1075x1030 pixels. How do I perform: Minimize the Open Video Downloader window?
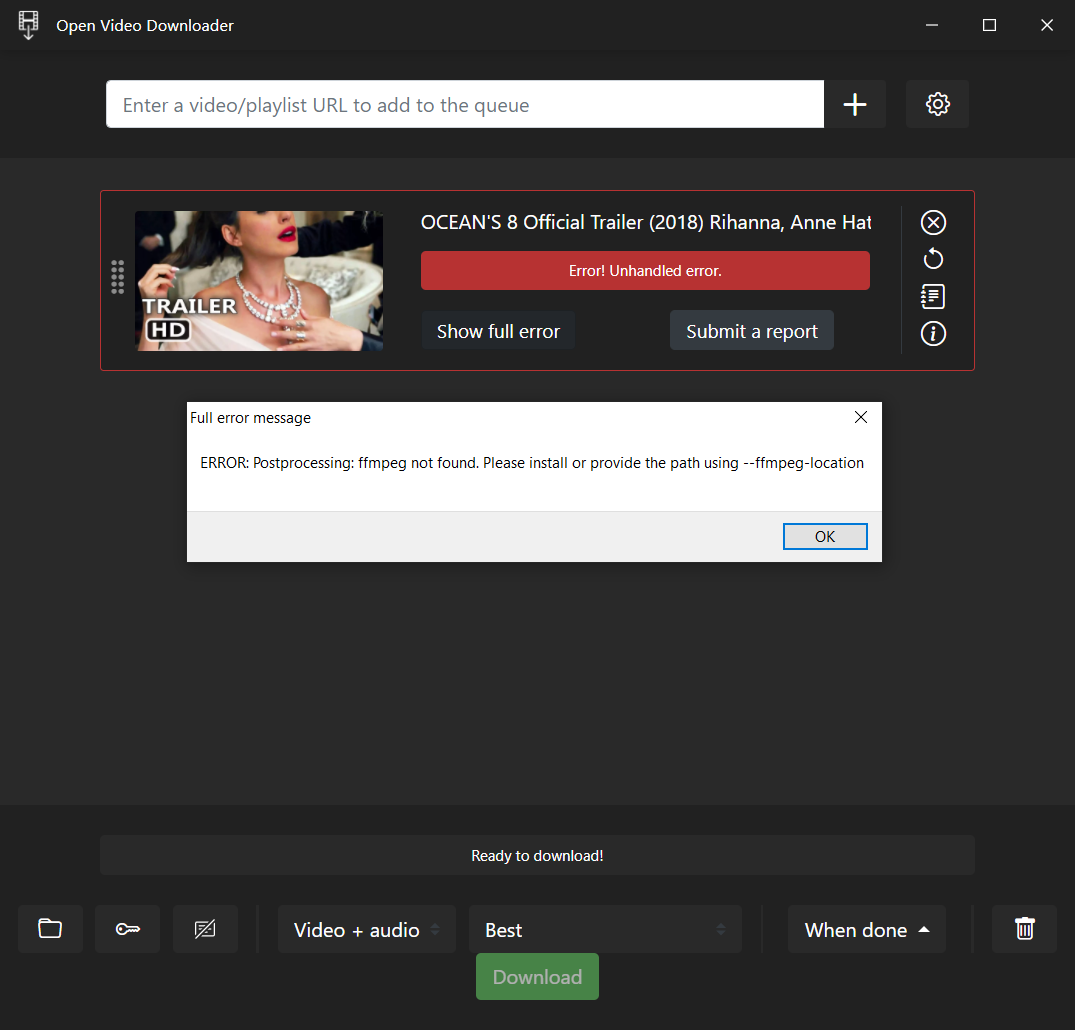(932, 25)
